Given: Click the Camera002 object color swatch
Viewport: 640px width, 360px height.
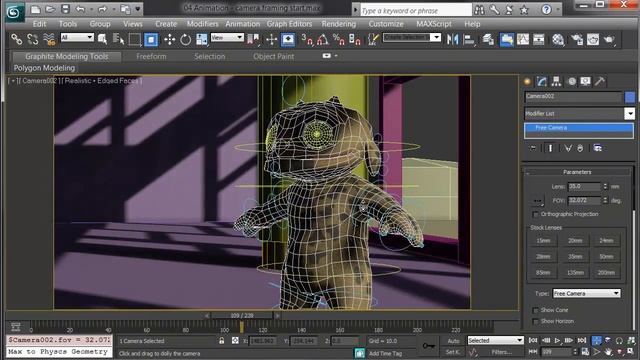Looking at the screenshot, I should click(630, 97).
